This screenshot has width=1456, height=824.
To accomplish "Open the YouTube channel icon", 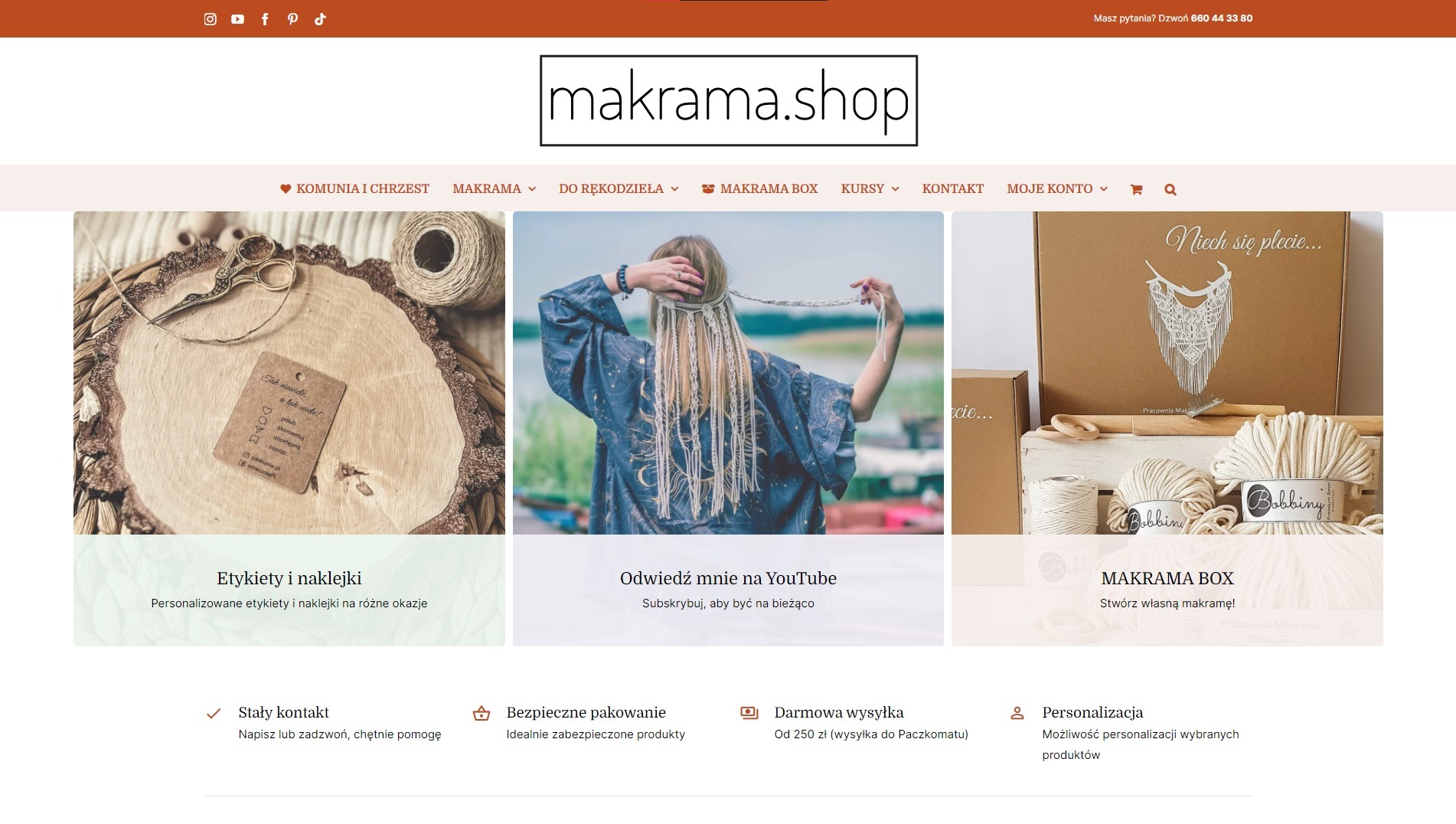I will click(238, 19).
